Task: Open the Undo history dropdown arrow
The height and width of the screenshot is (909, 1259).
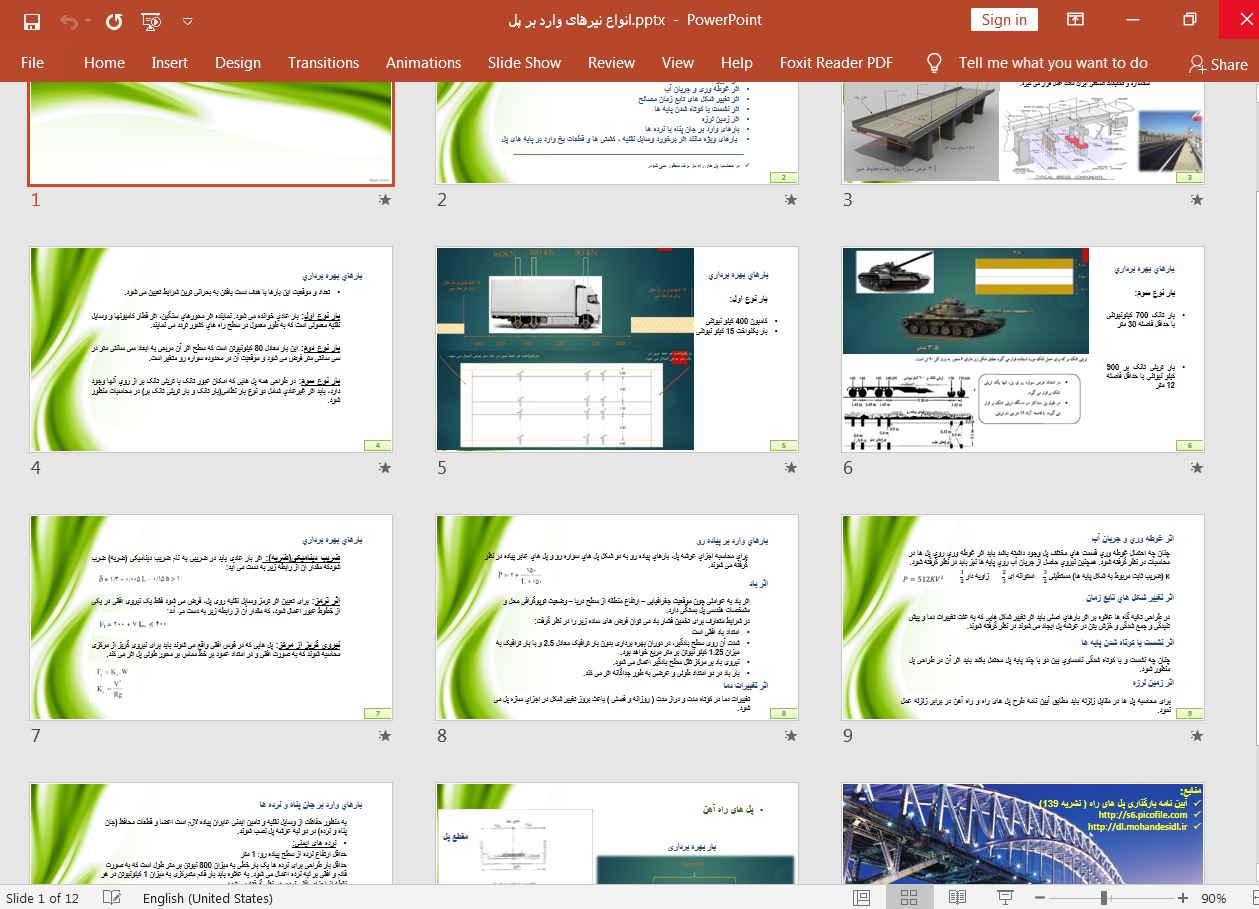Action: coord(89,20)
